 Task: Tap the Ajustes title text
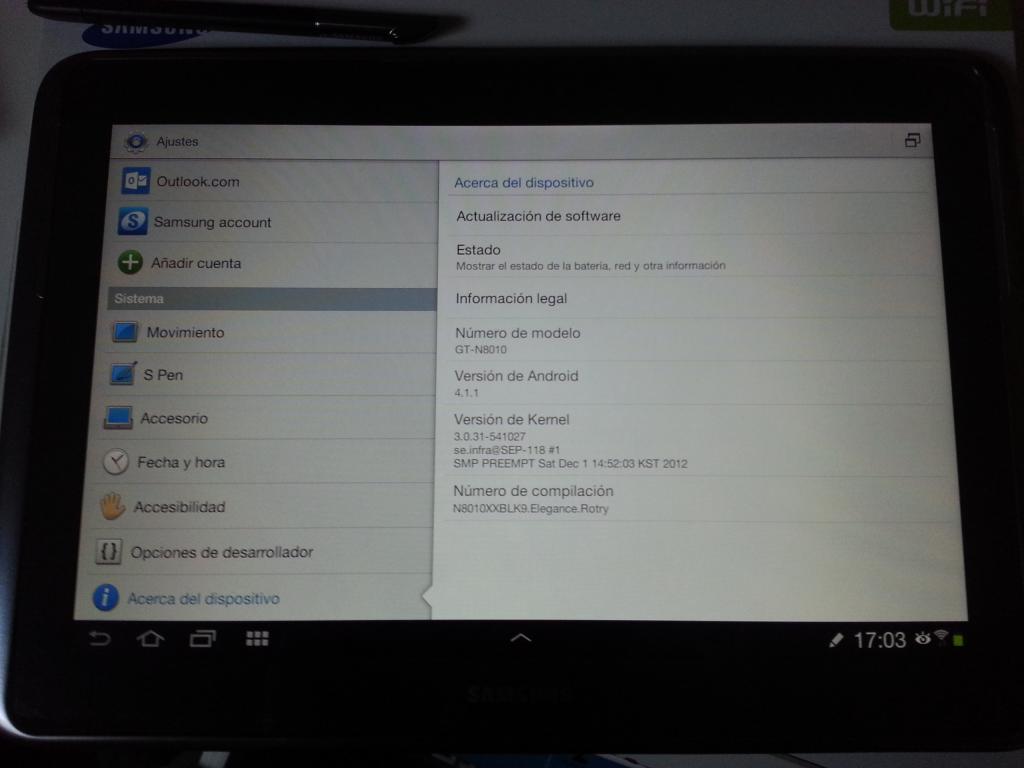(x=177, y=142)
